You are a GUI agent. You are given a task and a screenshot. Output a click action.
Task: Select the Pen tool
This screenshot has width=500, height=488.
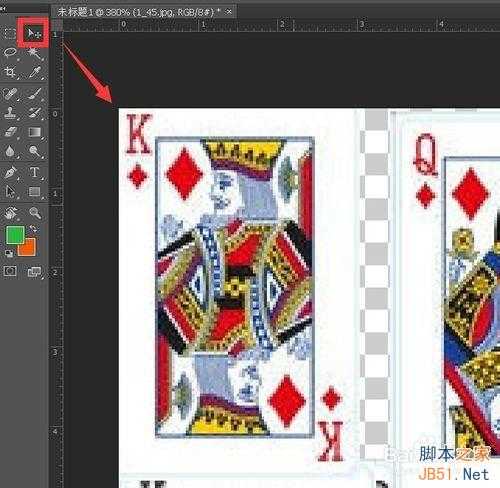(10, 173)
